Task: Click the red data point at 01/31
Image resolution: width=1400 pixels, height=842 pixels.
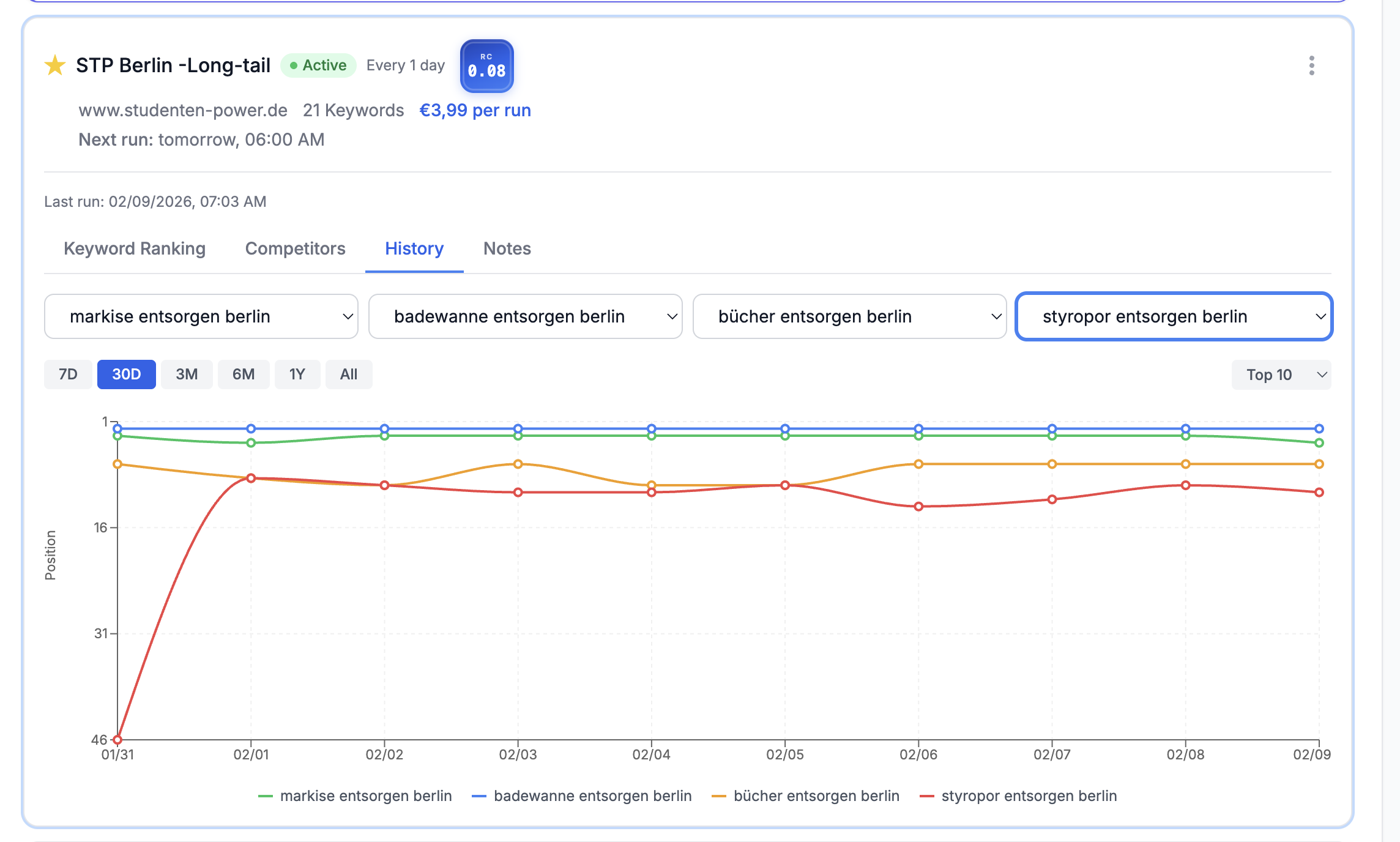Action: [117, 739]
